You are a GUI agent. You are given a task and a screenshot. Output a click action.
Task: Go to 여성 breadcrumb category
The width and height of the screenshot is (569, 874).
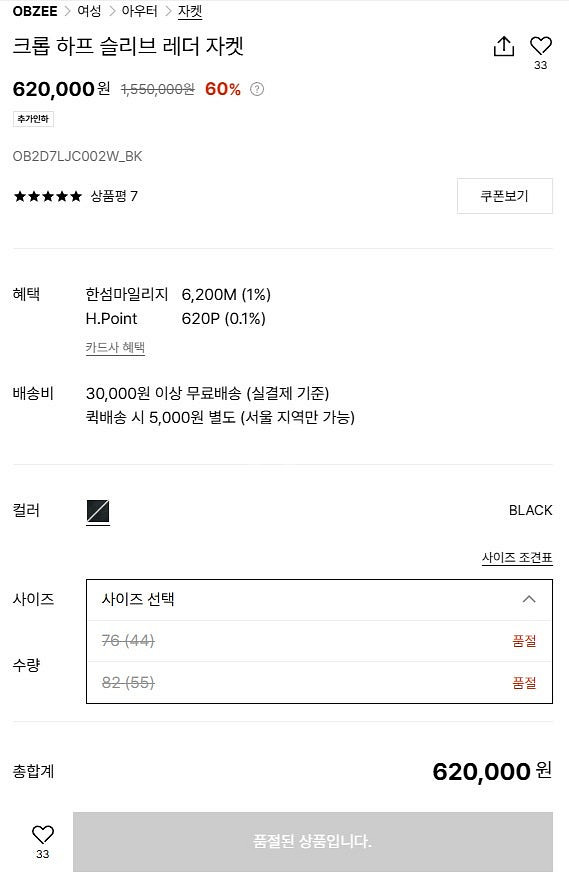pos(89,11)
